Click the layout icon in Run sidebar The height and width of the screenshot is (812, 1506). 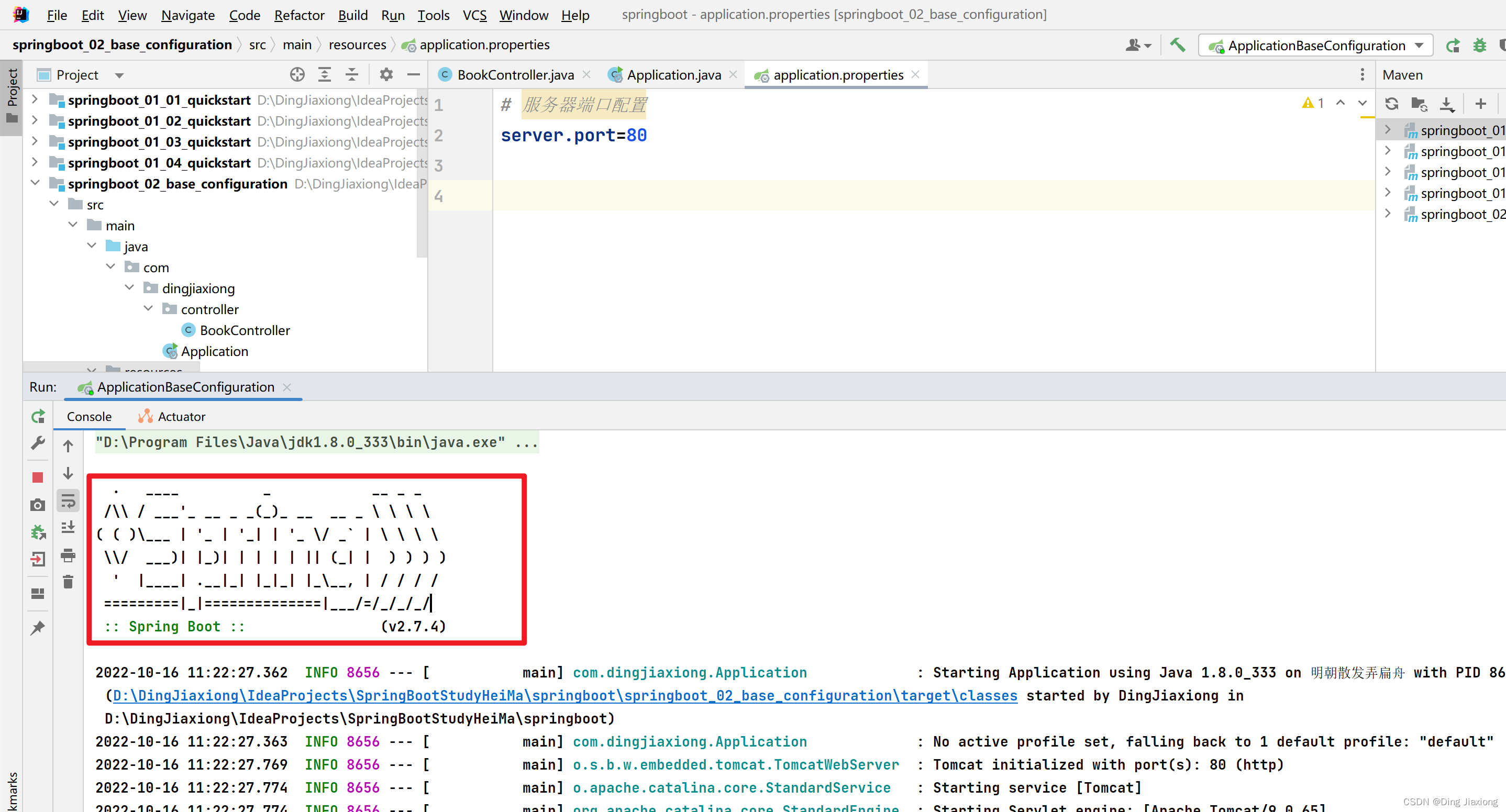pyautogui.click(x=38, y=593)
